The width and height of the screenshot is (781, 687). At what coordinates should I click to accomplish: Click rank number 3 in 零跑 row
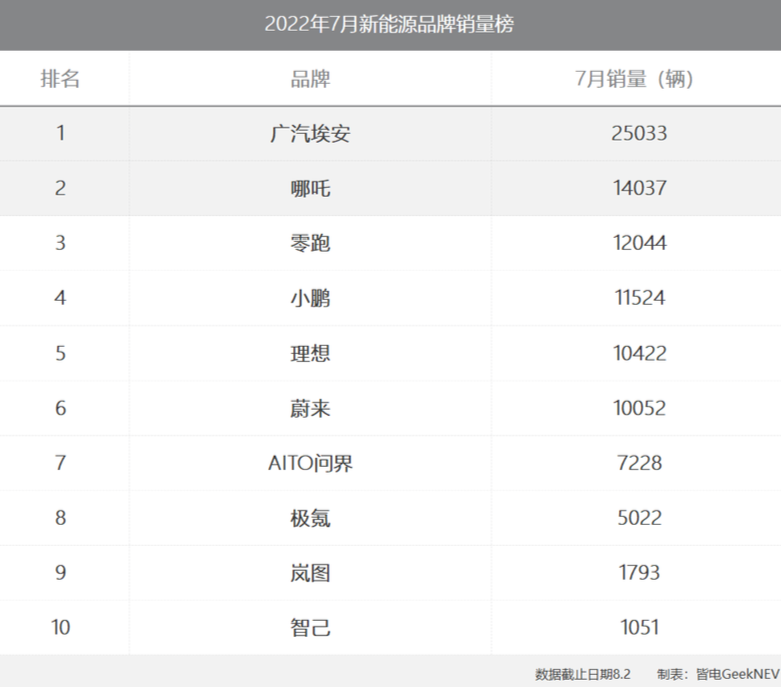(60, 243)
